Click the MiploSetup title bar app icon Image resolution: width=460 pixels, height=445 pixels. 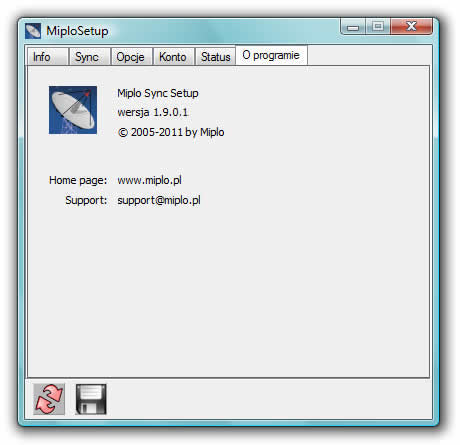[x=33, y=31]
